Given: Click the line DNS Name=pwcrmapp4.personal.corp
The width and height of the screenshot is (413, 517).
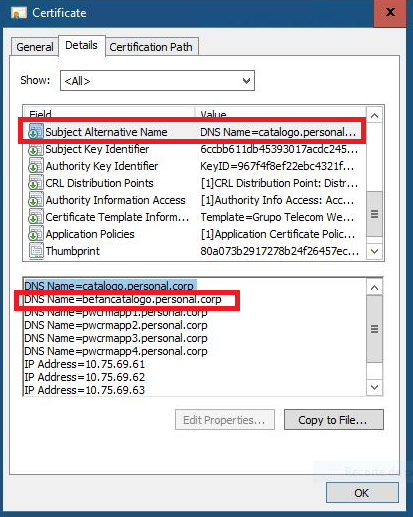Looking at the screenshot, I should [x=116, y=351].
